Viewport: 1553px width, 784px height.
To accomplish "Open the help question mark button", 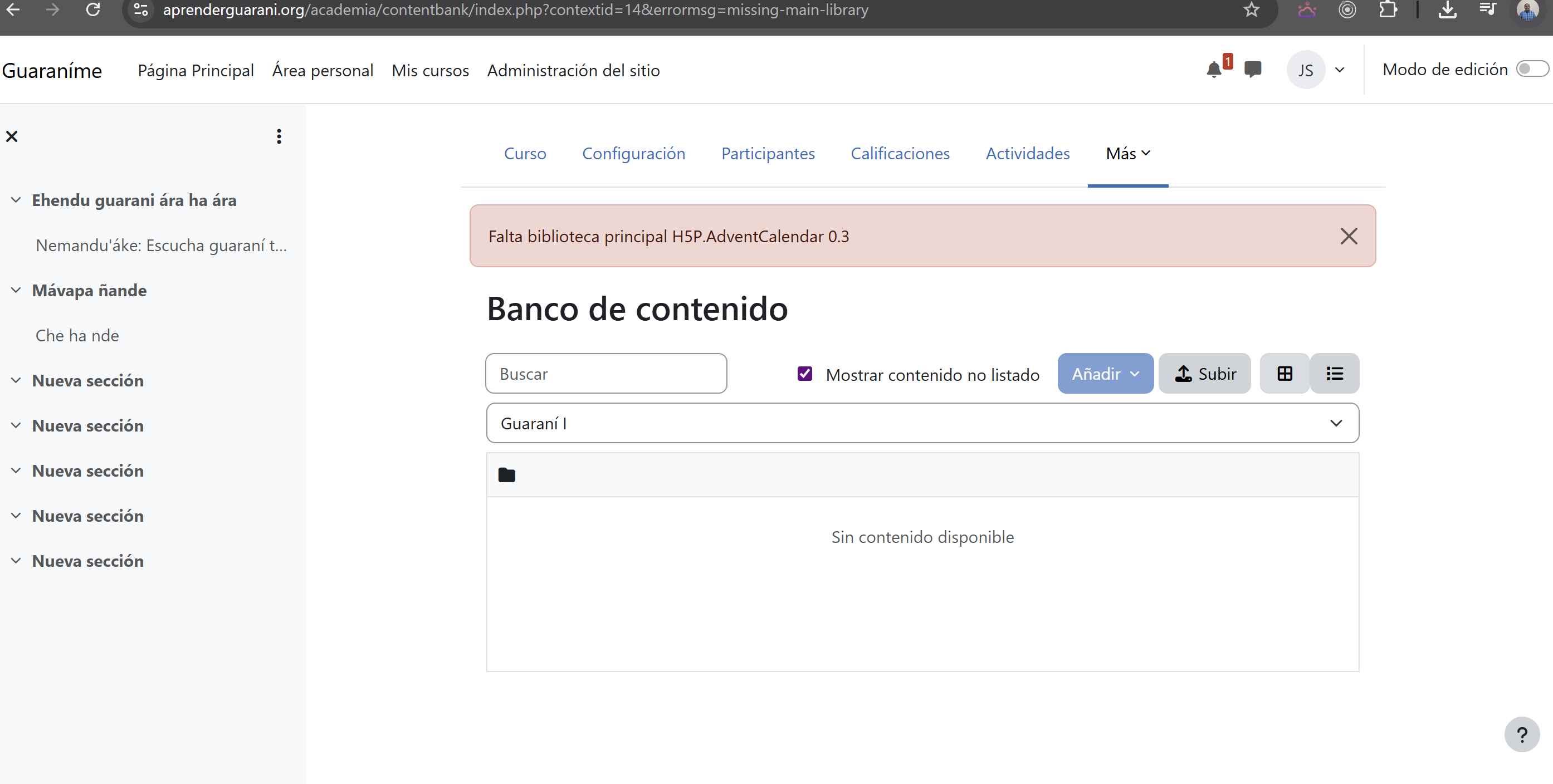I will (x=1522, y=734).
